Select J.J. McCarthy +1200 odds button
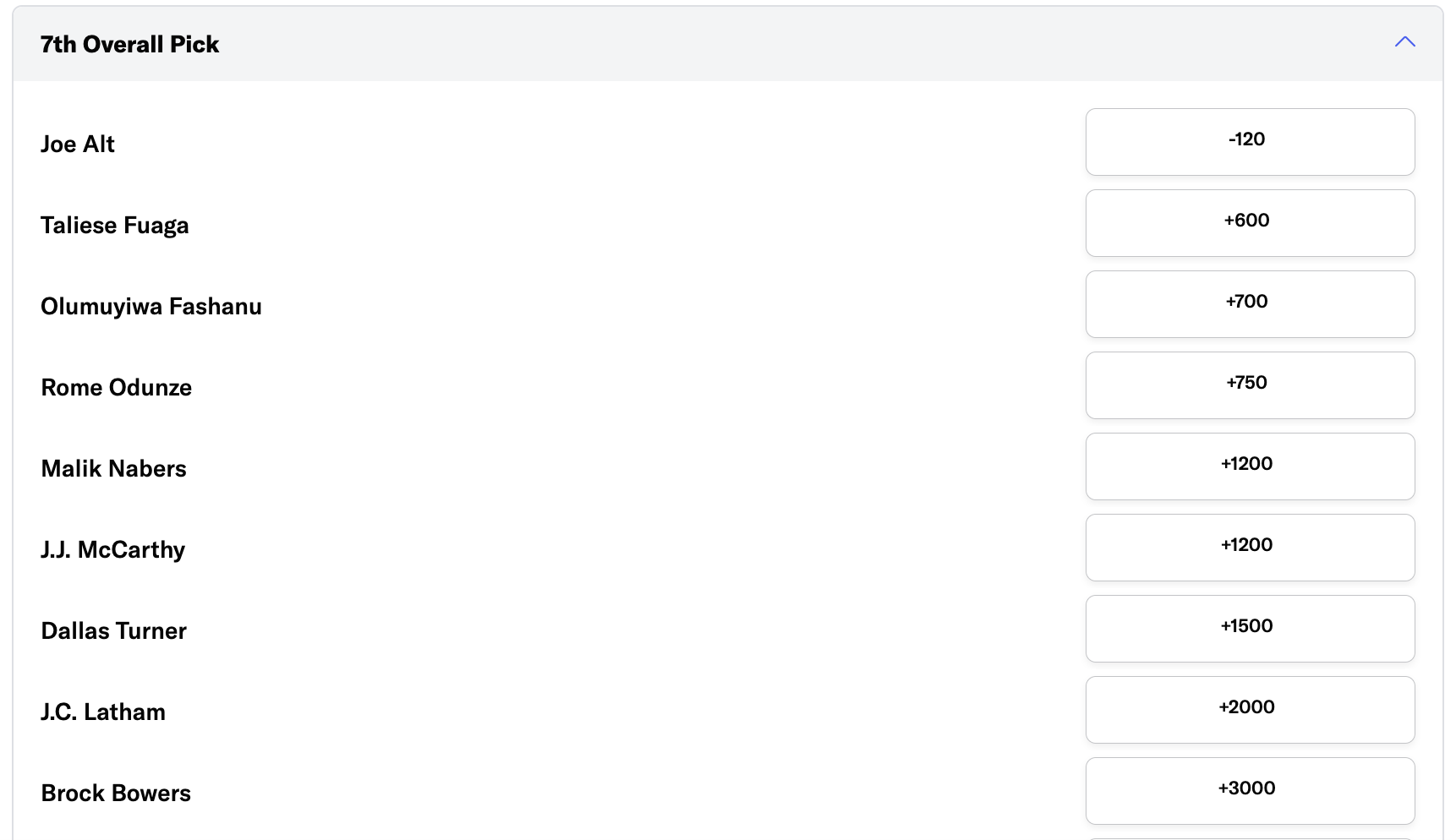 (1250, 548)
